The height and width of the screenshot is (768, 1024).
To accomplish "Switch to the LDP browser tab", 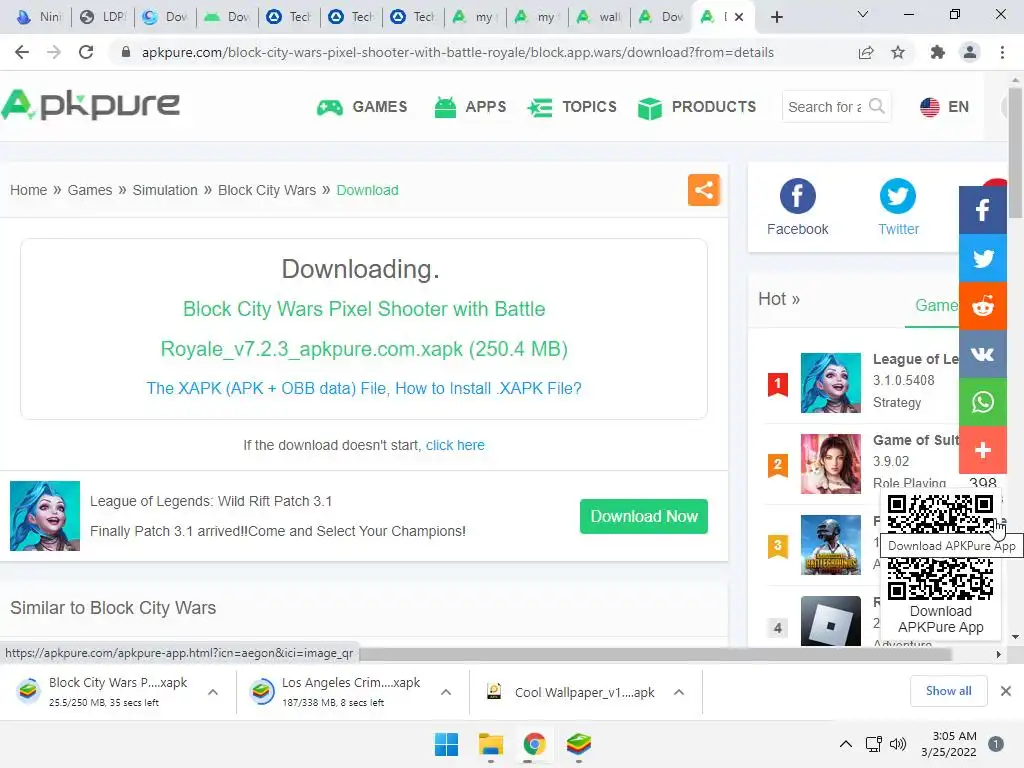I will (x=103, y=17).
